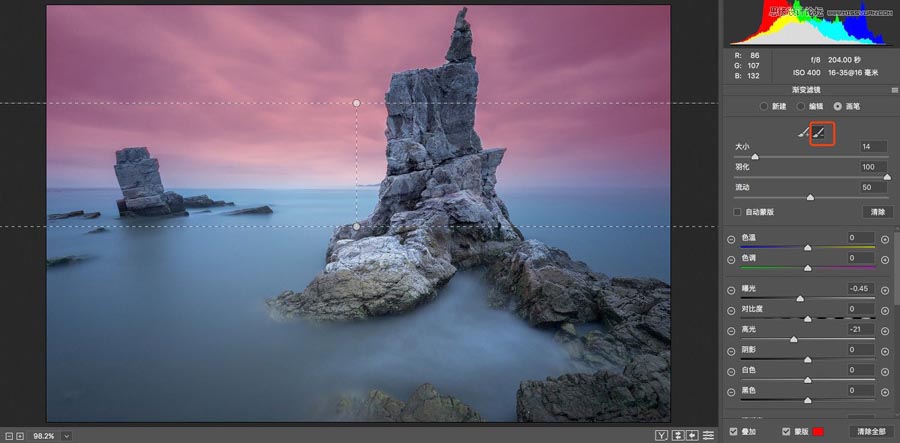Decrease 白色 with its minus icon
This screenshot has width=900, height=443.
click(x=731, y=372)
